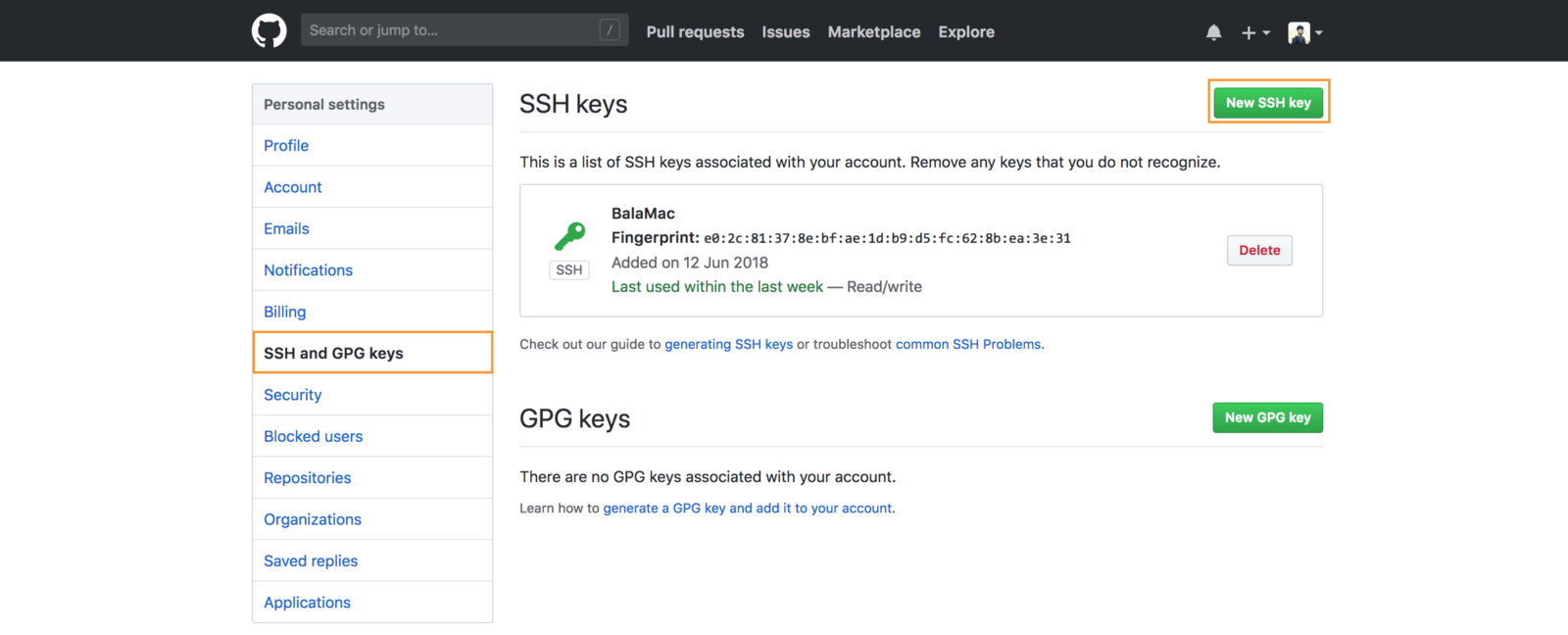Image resolution: width=1568 pixels, height=635 pixels.
Task: Click the slash shortcut icon in search
Action: 610,30
